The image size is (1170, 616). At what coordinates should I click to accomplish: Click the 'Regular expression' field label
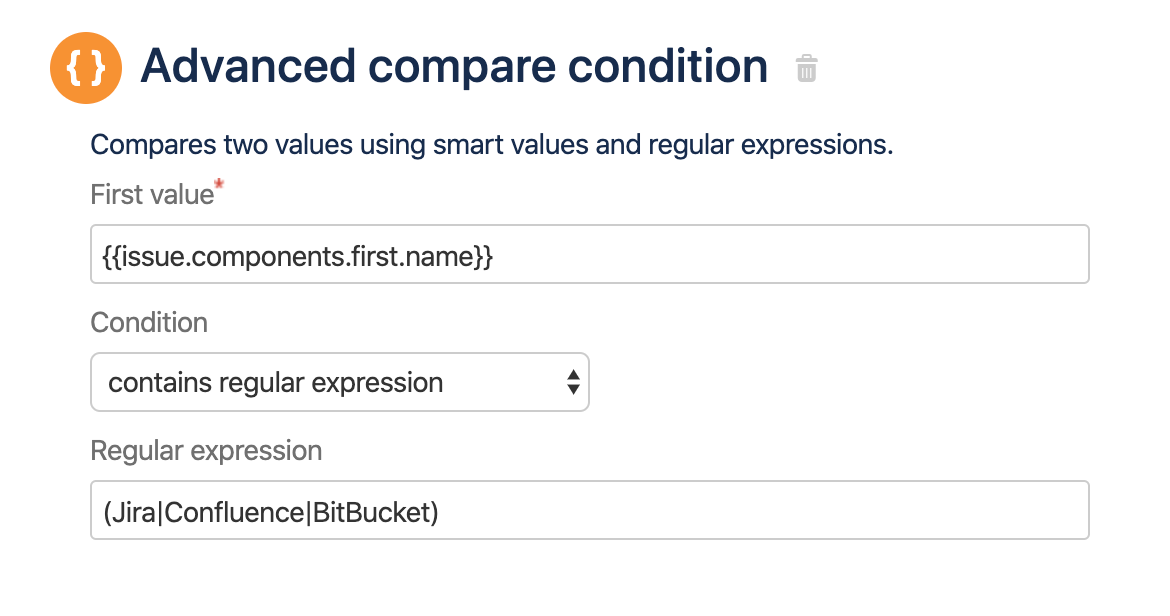coord(206,450)
